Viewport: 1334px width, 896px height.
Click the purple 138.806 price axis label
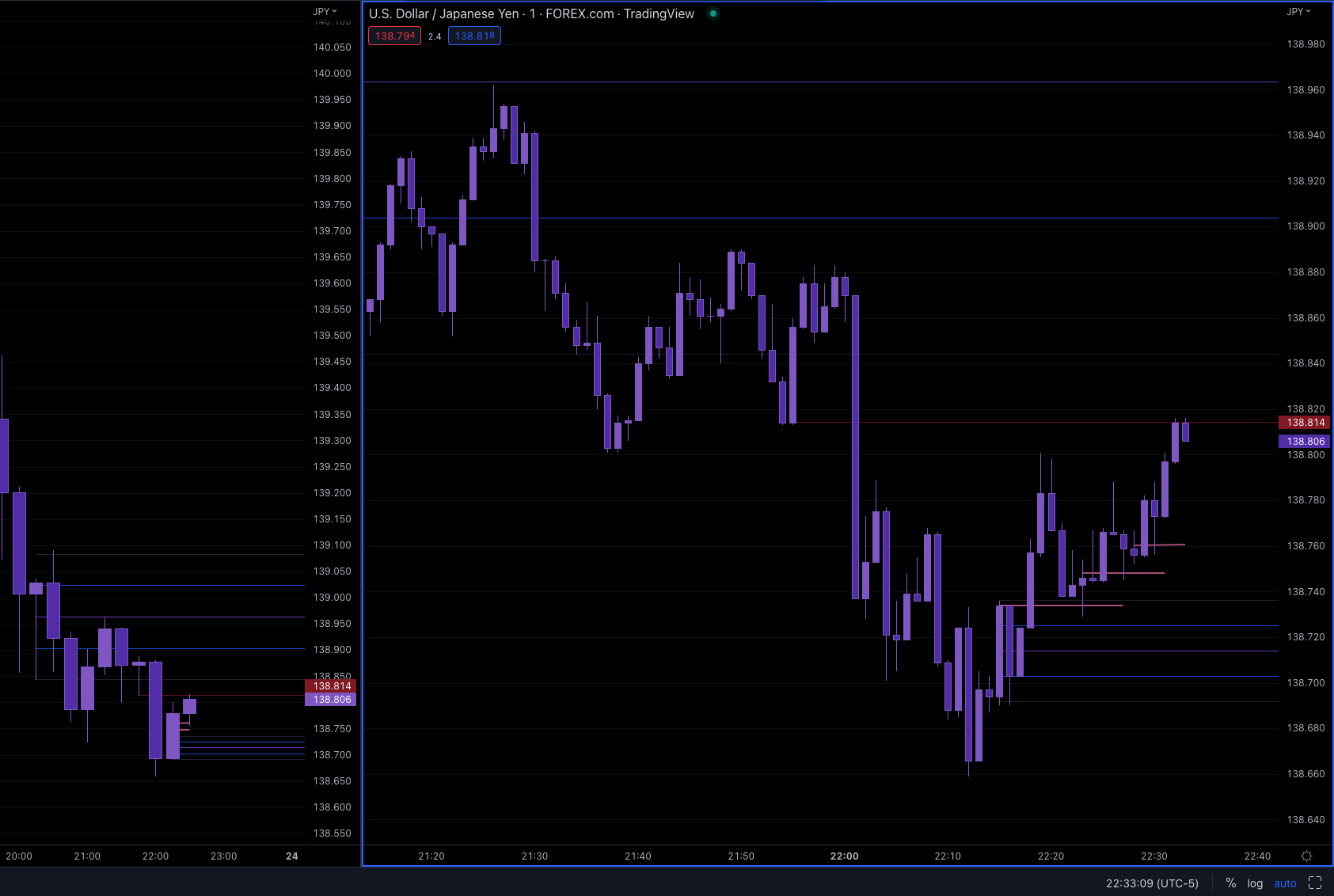(x=1304, y=441)
